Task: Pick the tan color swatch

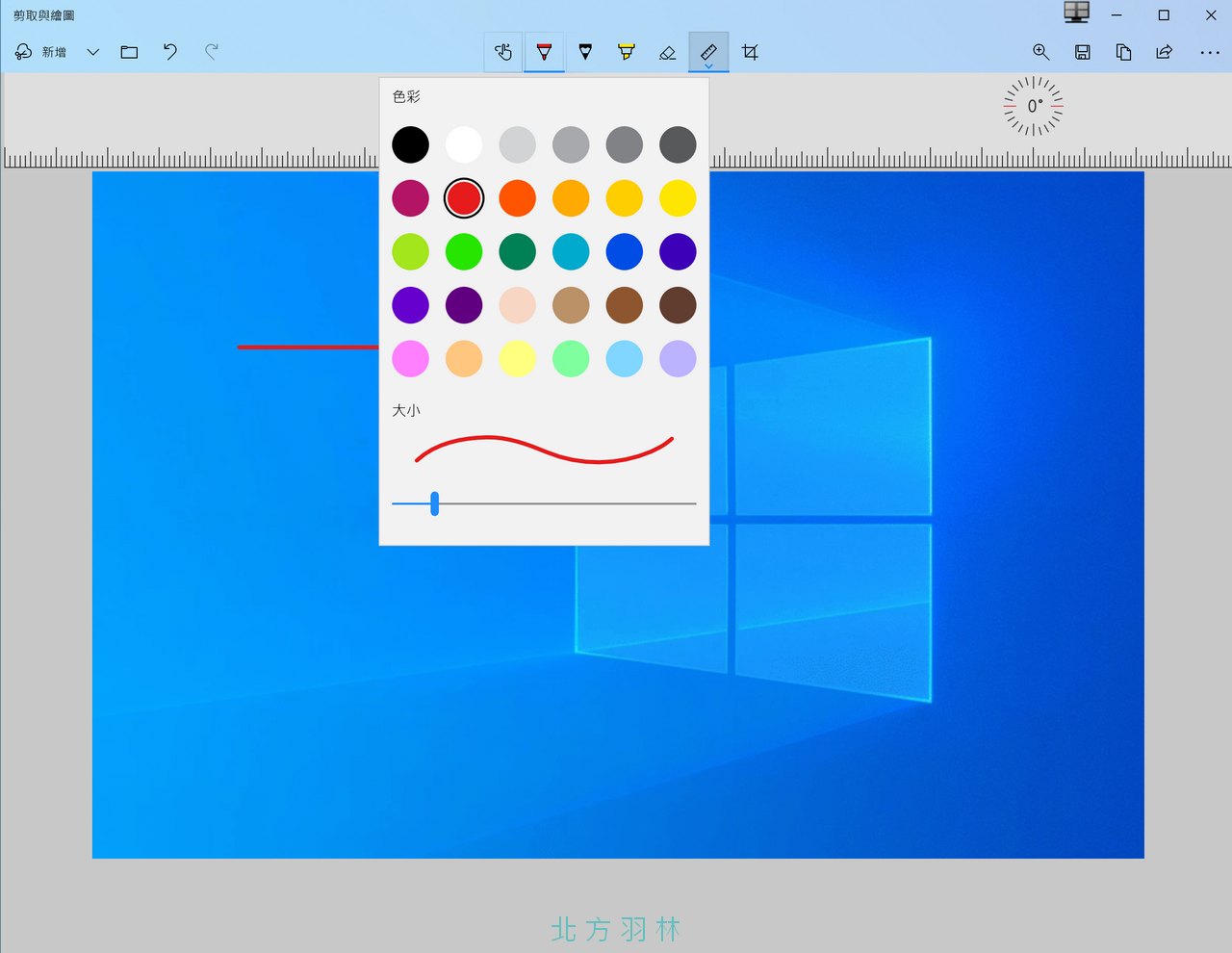Action: pos(571,305)
